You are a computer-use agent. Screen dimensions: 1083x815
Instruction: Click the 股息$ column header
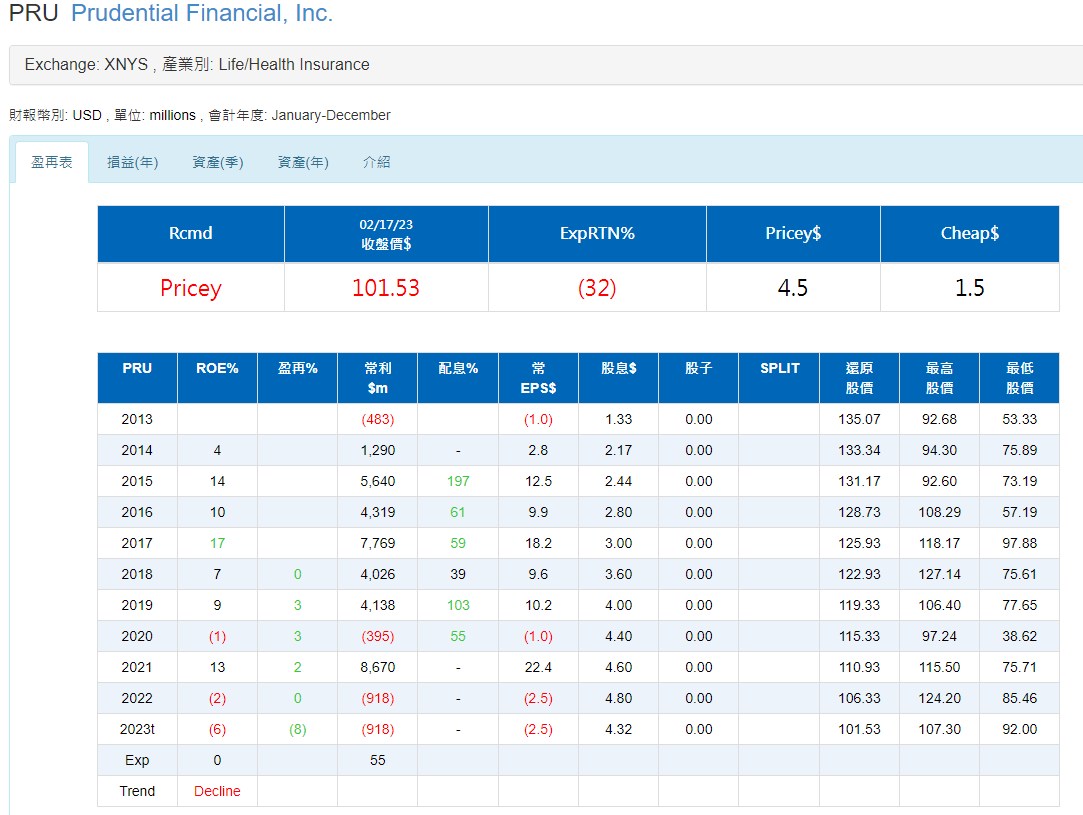click(x=619, y=378)
